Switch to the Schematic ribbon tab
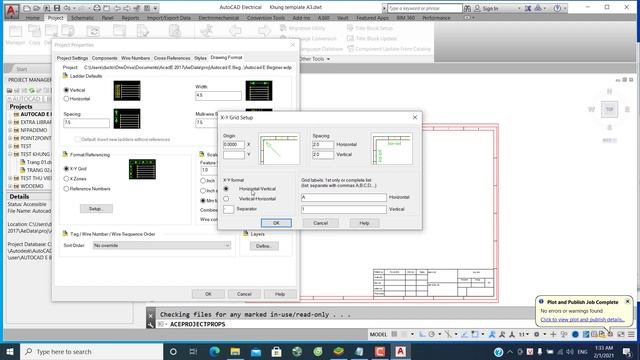Viewport: 640px width, 360px height. tap(82, 18)
